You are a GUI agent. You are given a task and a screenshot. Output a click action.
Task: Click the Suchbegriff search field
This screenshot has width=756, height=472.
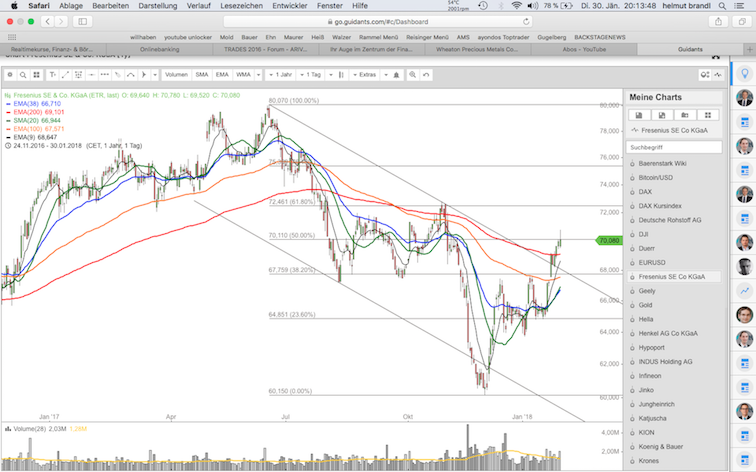pyautogui.click(x=674, y=147)
